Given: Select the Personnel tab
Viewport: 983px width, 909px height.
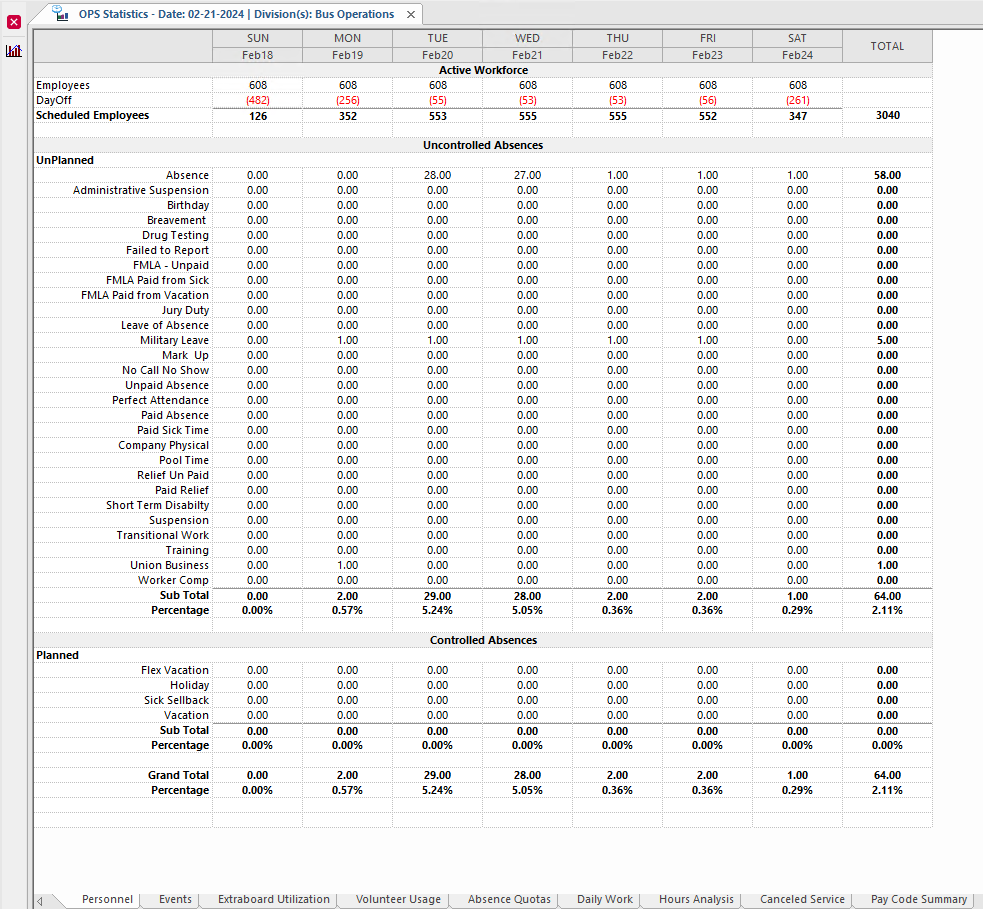Looking at the screenshot, I should click(x=107, y=899).
